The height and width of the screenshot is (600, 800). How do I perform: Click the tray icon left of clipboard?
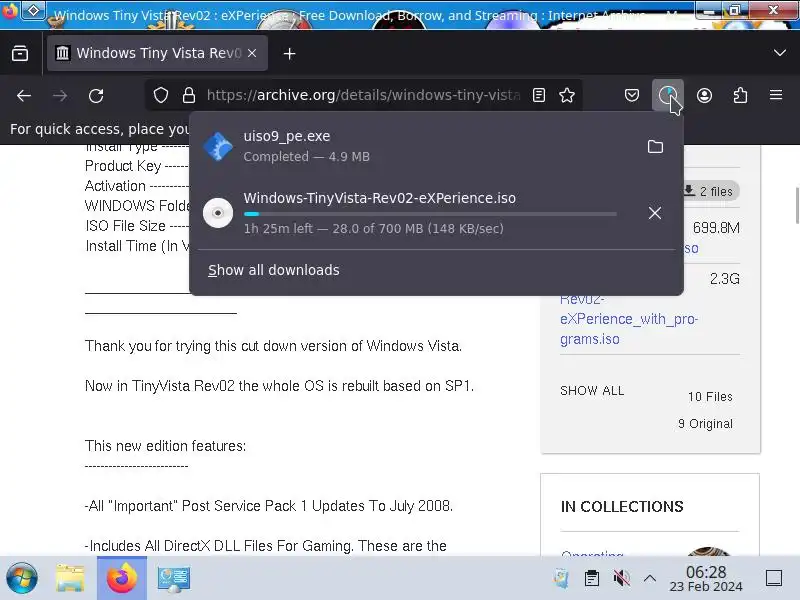[562, 579]
